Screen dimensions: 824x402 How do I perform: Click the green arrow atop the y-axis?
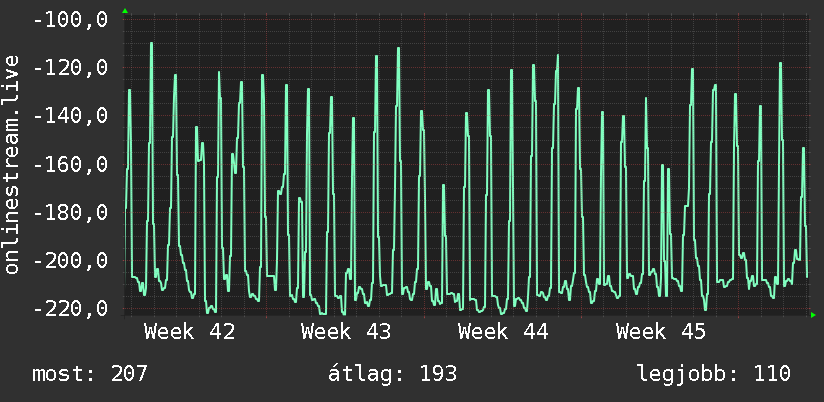tap(125, 11)
